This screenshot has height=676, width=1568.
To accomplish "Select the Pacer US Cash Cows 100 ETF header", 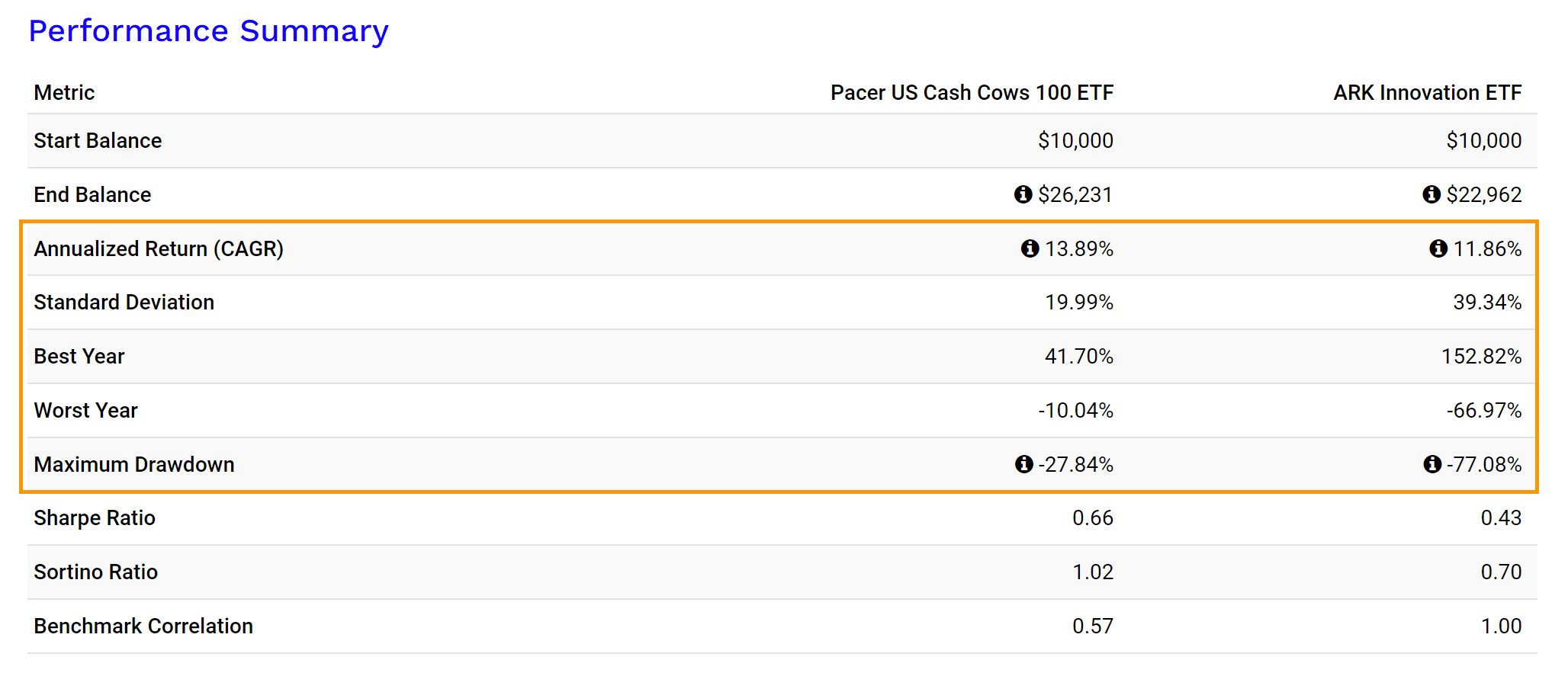I will click(972, 93).
